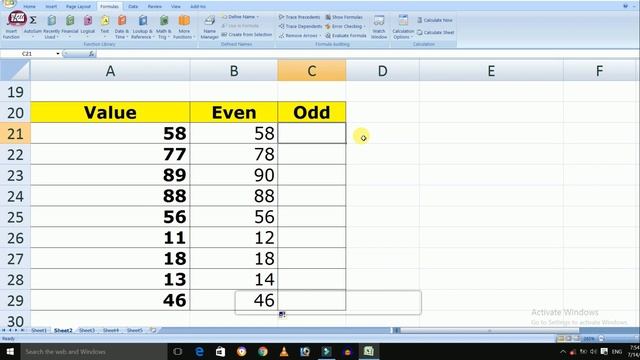Open the View ribbon tab

click(x=176, y=7)
